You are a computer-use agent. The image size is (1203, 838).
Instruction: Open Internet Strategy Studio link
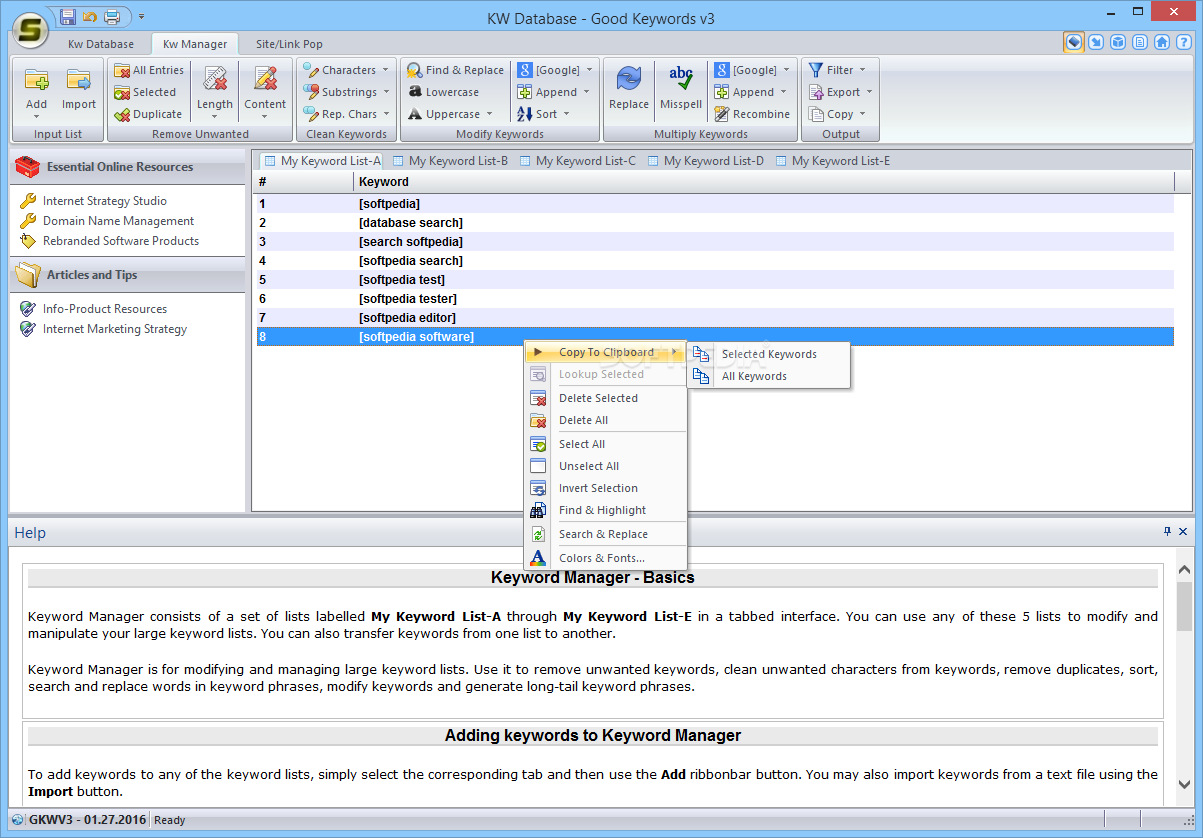point(104,201)
